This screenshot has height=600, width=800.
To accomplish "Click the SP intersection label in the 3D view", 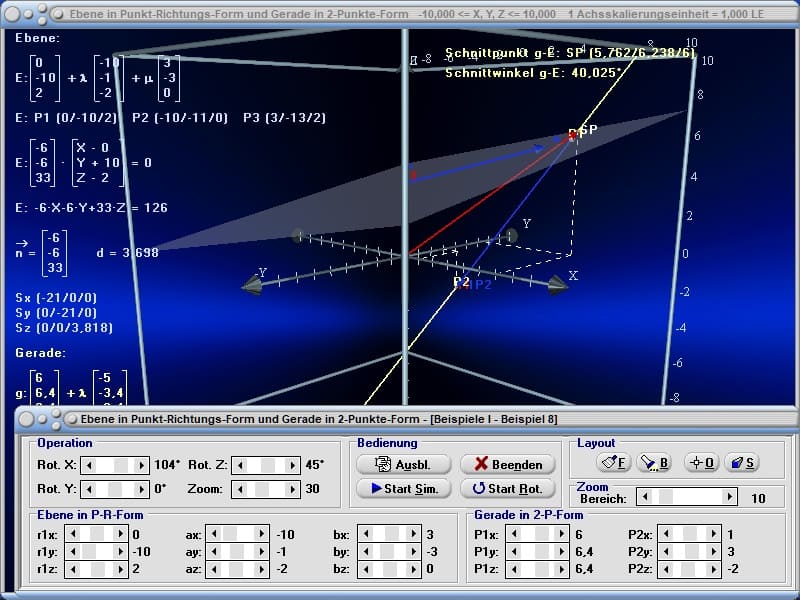I will point(588,130).
